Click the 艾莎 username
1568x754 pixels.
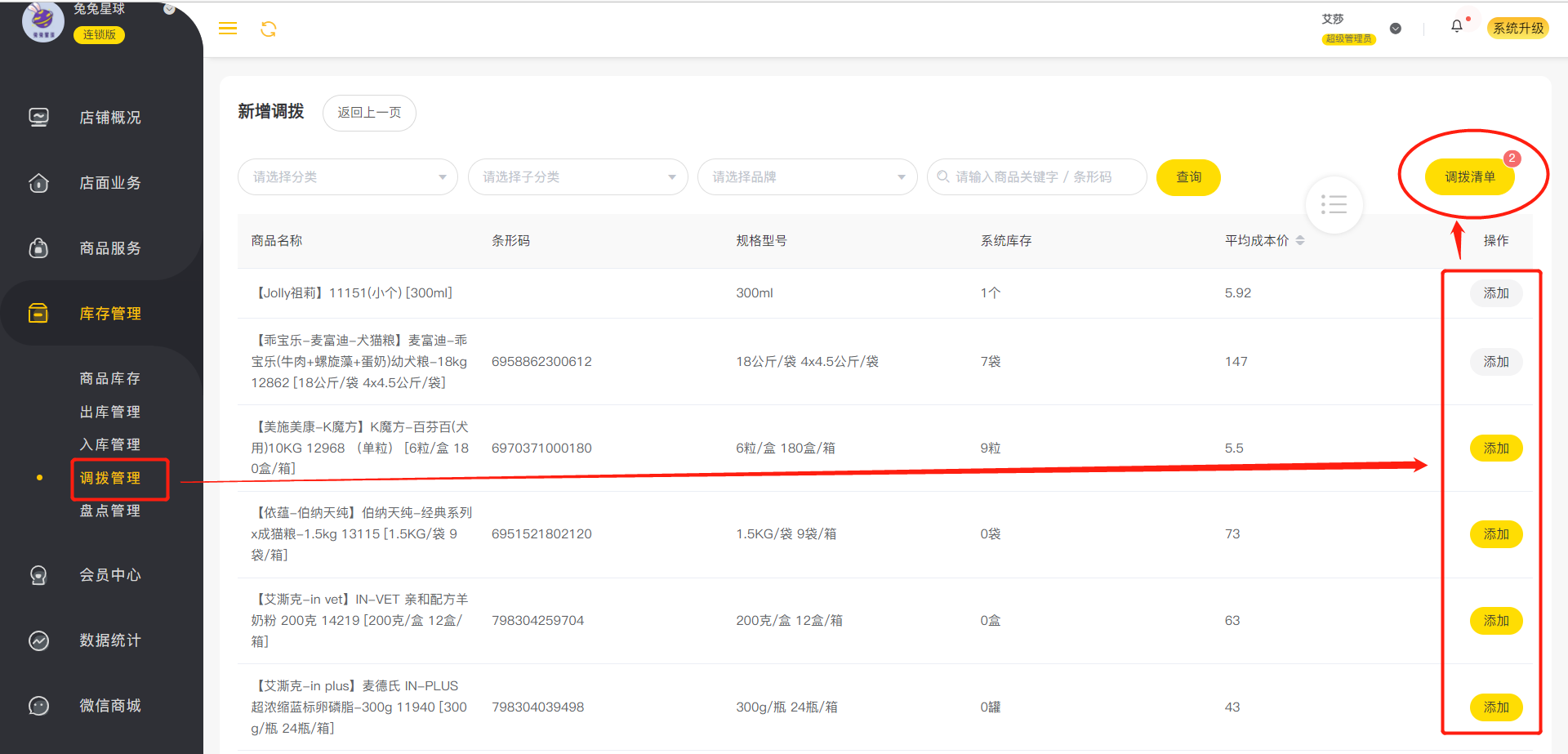tap(1333, 19)
